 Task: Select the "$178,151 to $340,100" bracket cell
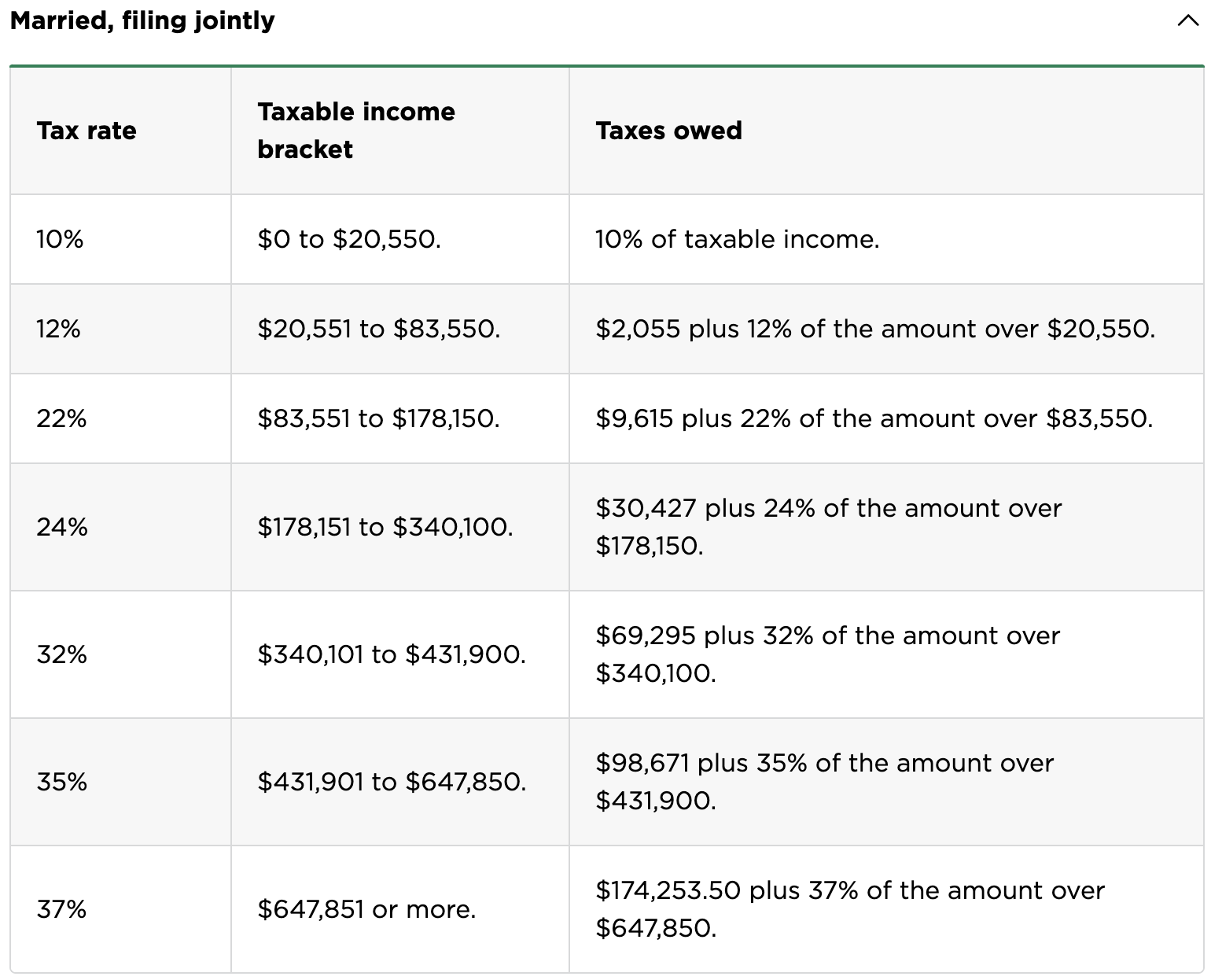tap(385, 527)
